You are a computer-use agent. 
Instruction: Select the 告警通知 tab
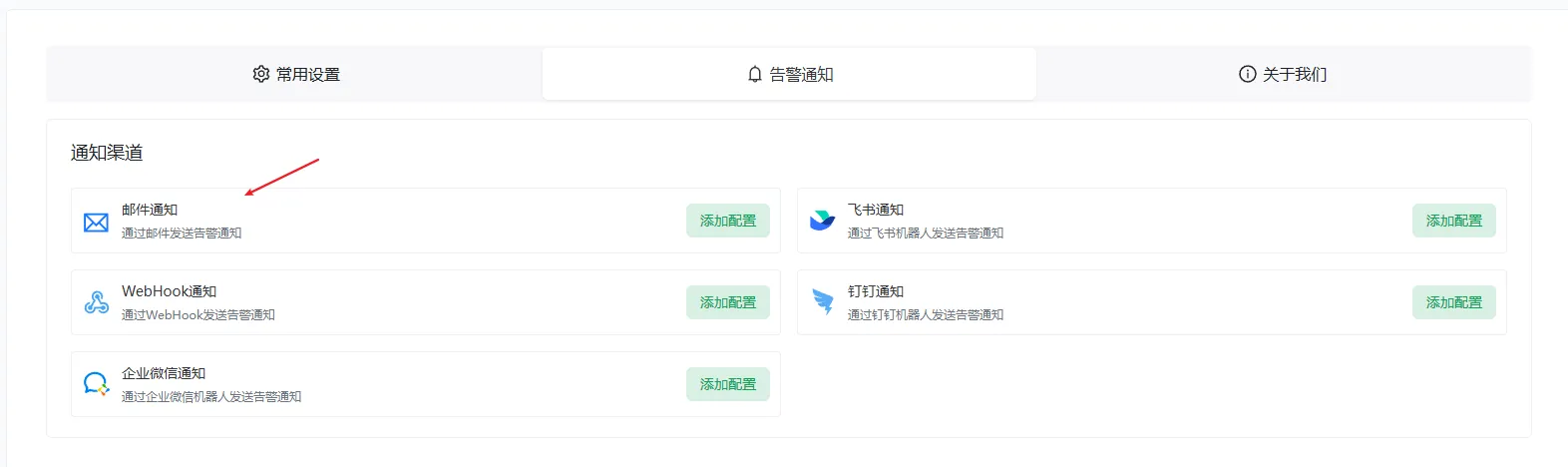[x=789, y=74]
